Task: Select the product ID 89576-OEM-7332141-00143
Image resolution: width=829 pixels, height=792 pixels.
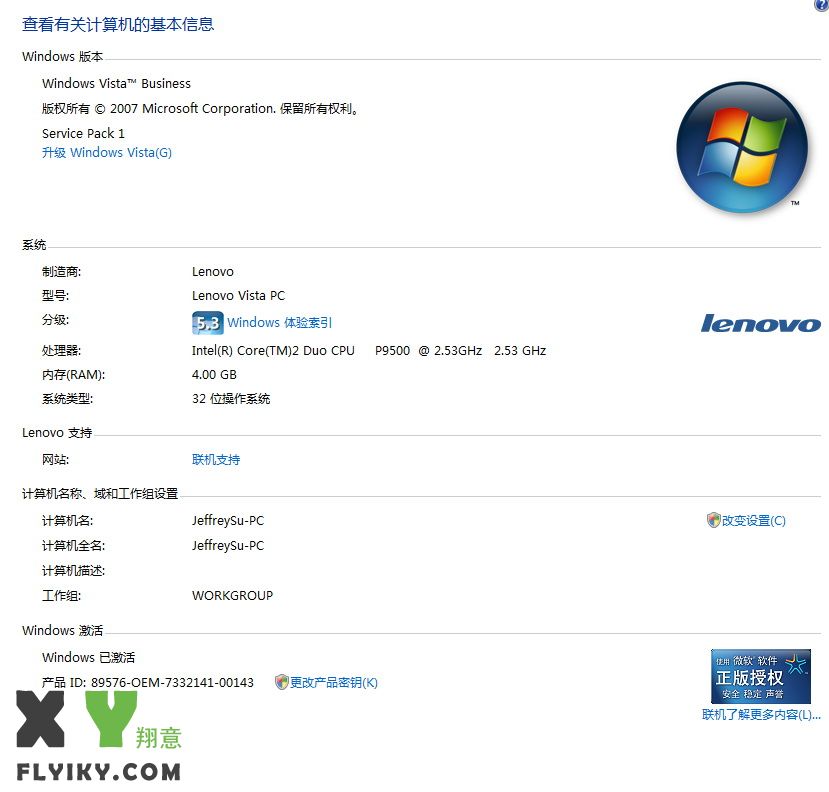Action: [172, 683]
